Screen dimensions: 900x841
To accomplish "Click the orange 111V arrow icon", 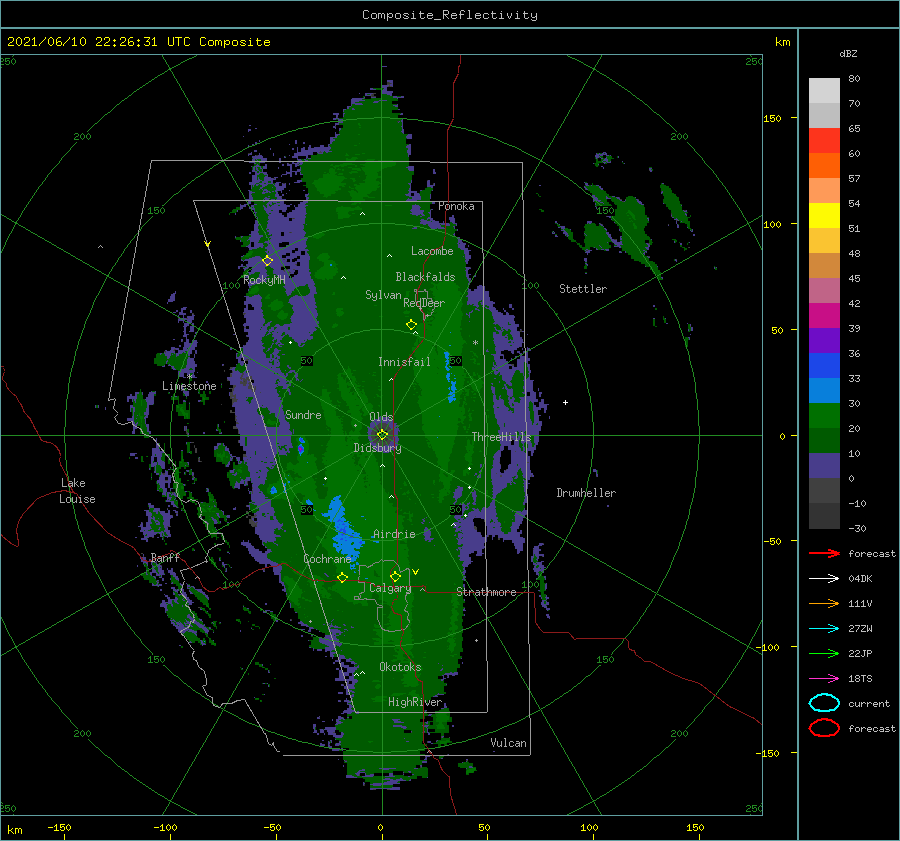I will pos(824,603).
